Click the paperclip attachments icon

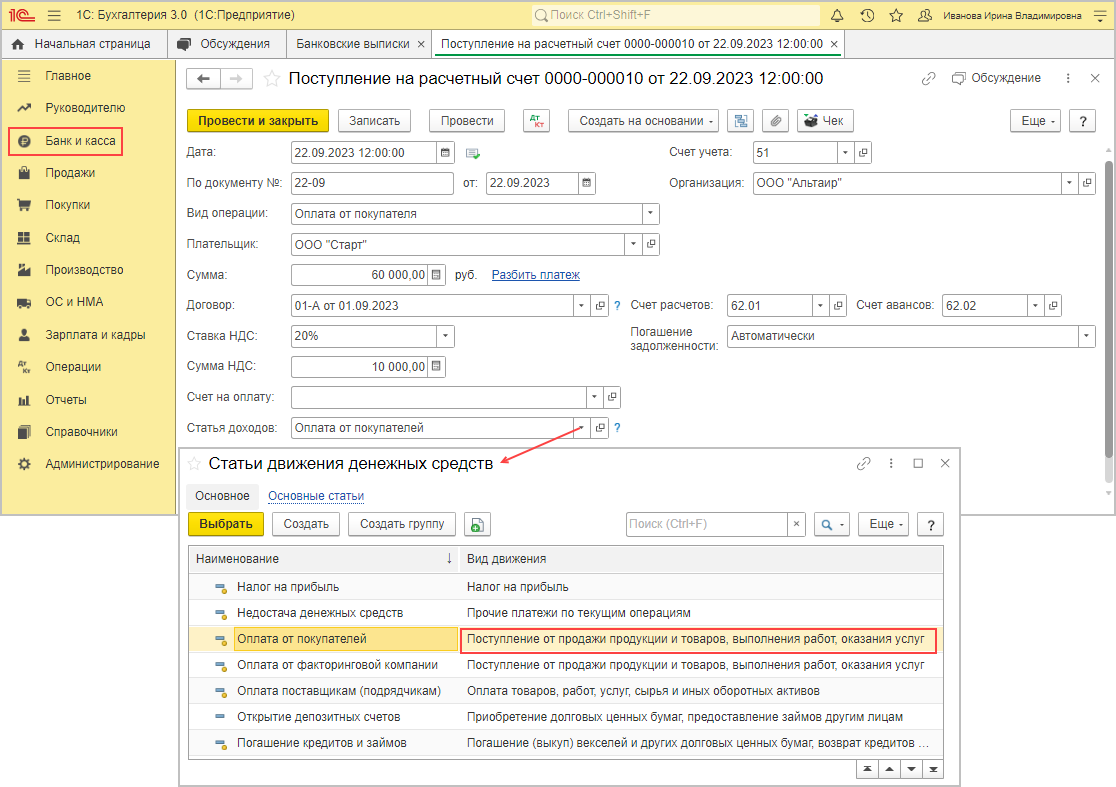[775, 121]
